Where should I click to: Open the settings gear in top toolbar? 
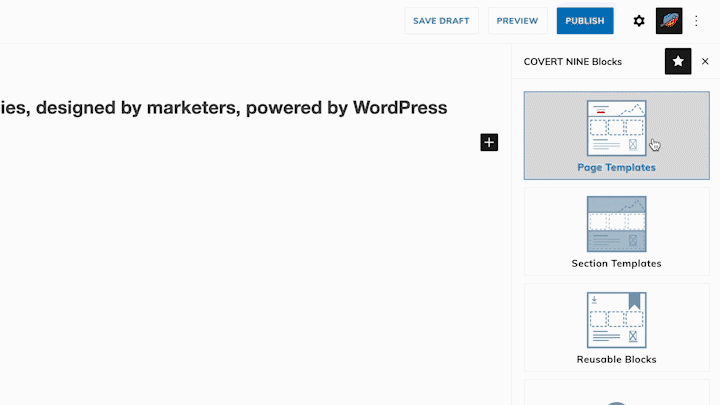click(639, 21)
